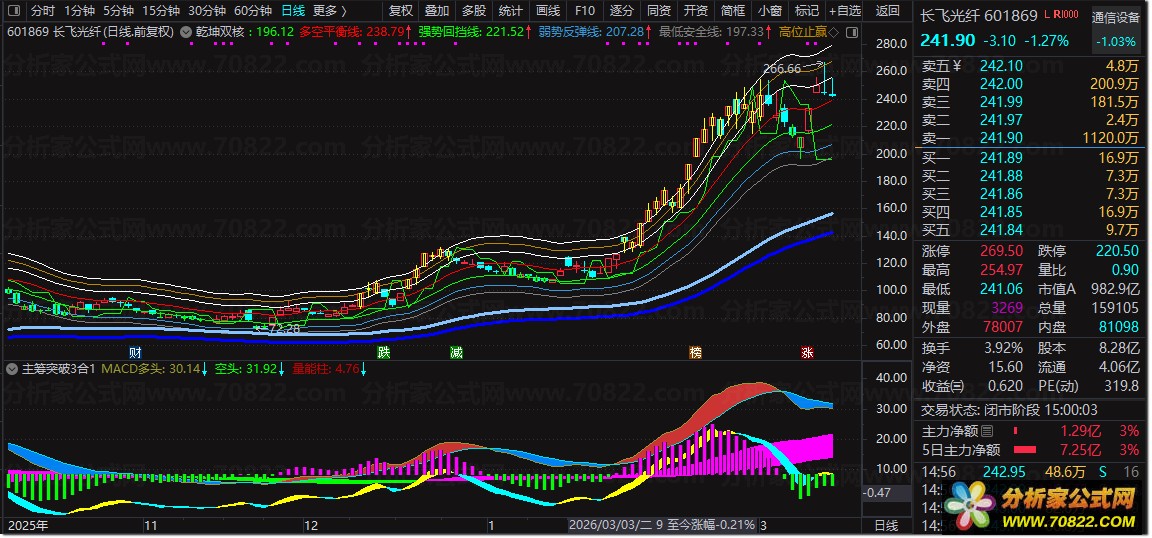Screen dimensions: 1152x538
Task: Click the 叠加 overlay button
Action: coord(437,10)
